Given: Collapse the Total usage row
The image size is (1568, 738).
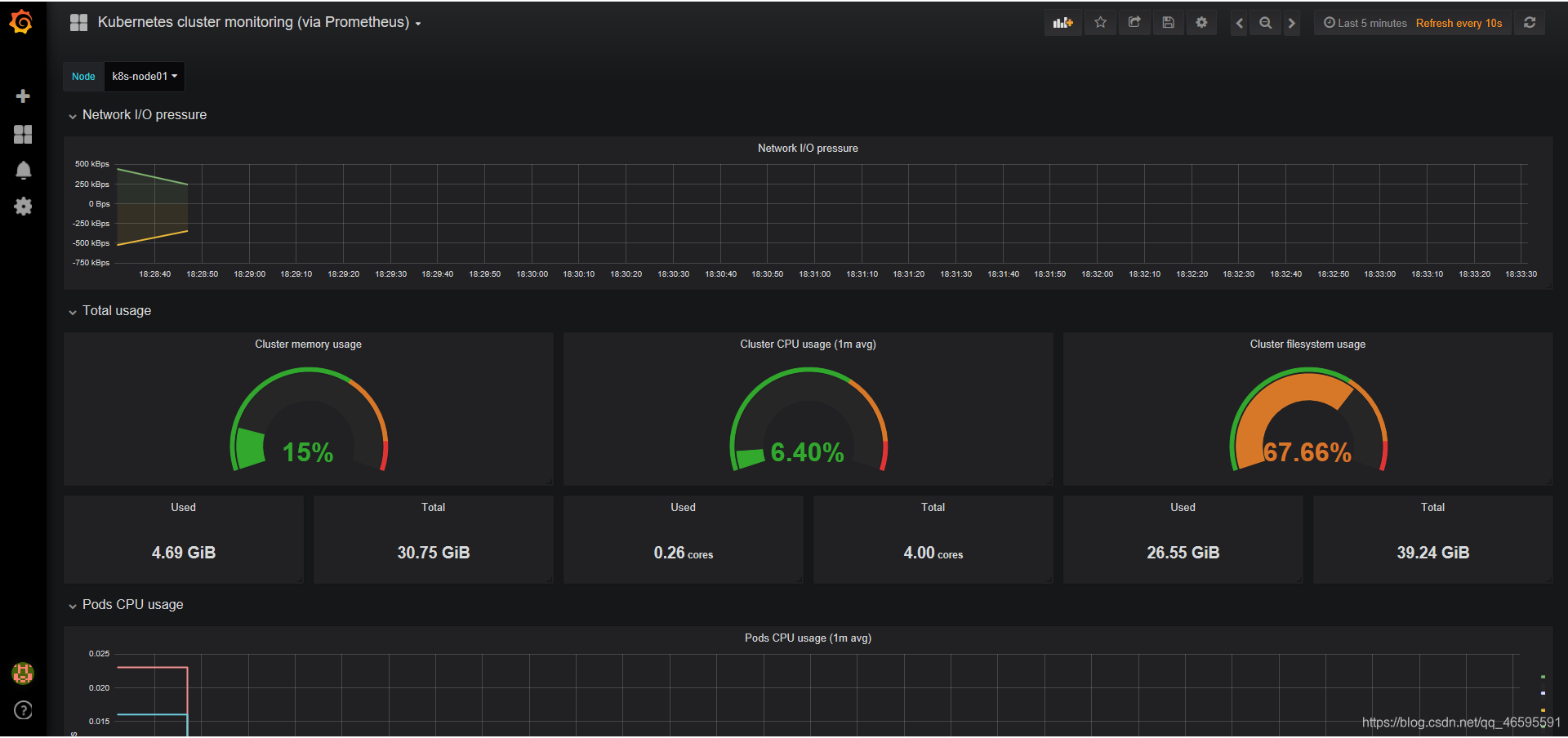Looking at the screenshot, I should click(x=109, y=311).
